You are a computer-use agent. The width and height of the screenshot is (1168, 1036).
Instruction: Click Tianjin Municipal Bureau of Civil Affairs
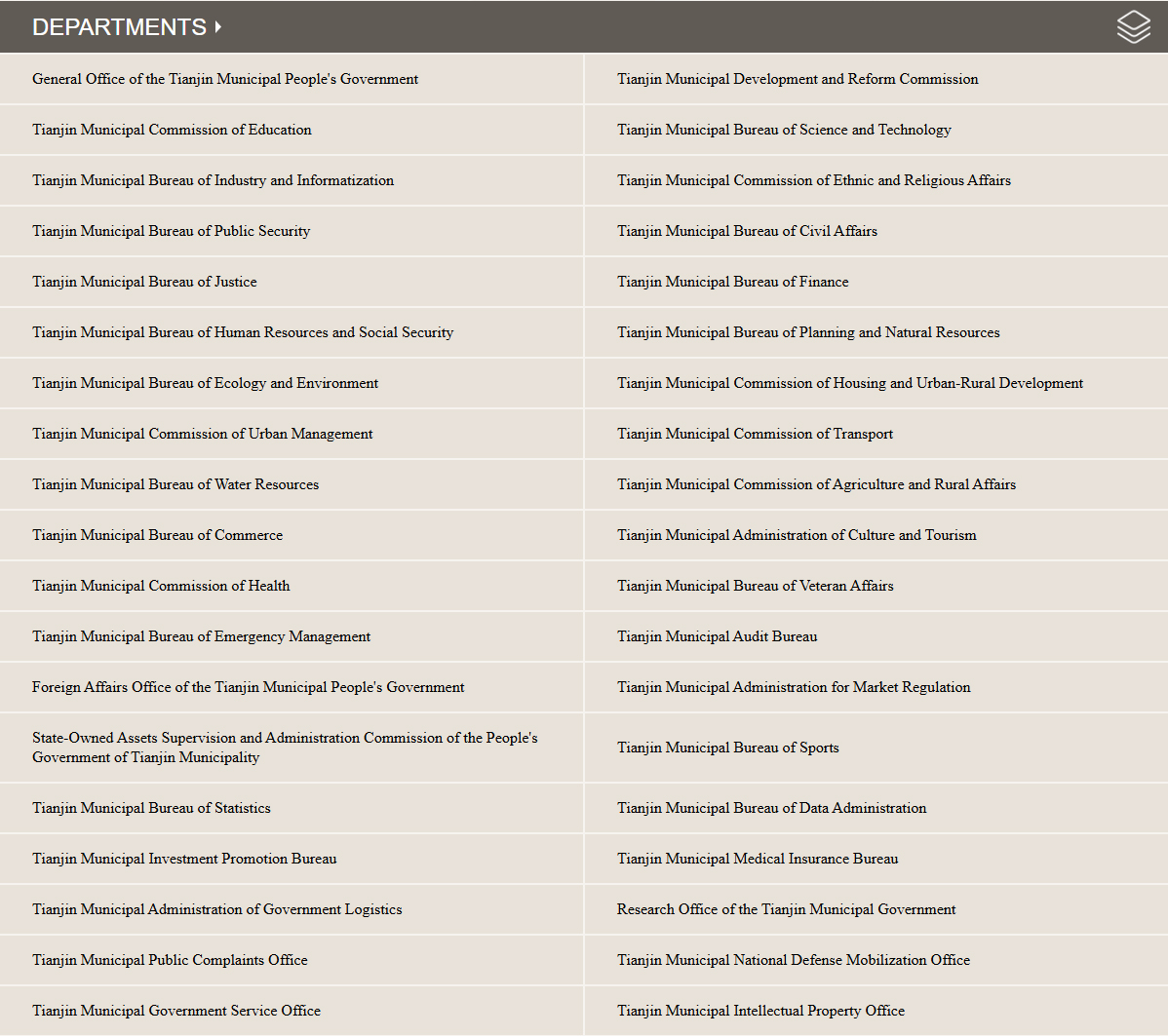(747, 231)
